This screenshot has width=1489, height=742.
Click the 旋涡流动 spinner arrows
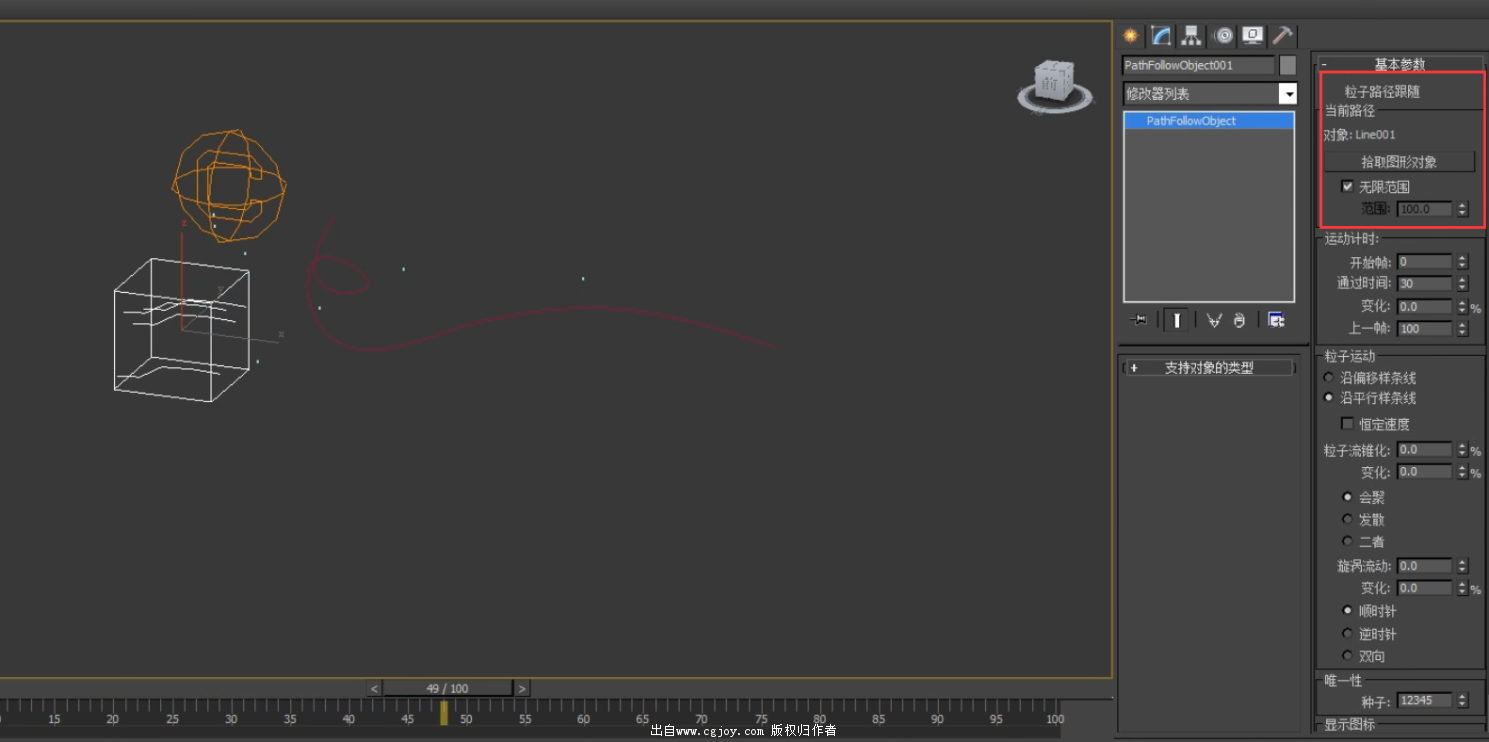coord(1463,566)
